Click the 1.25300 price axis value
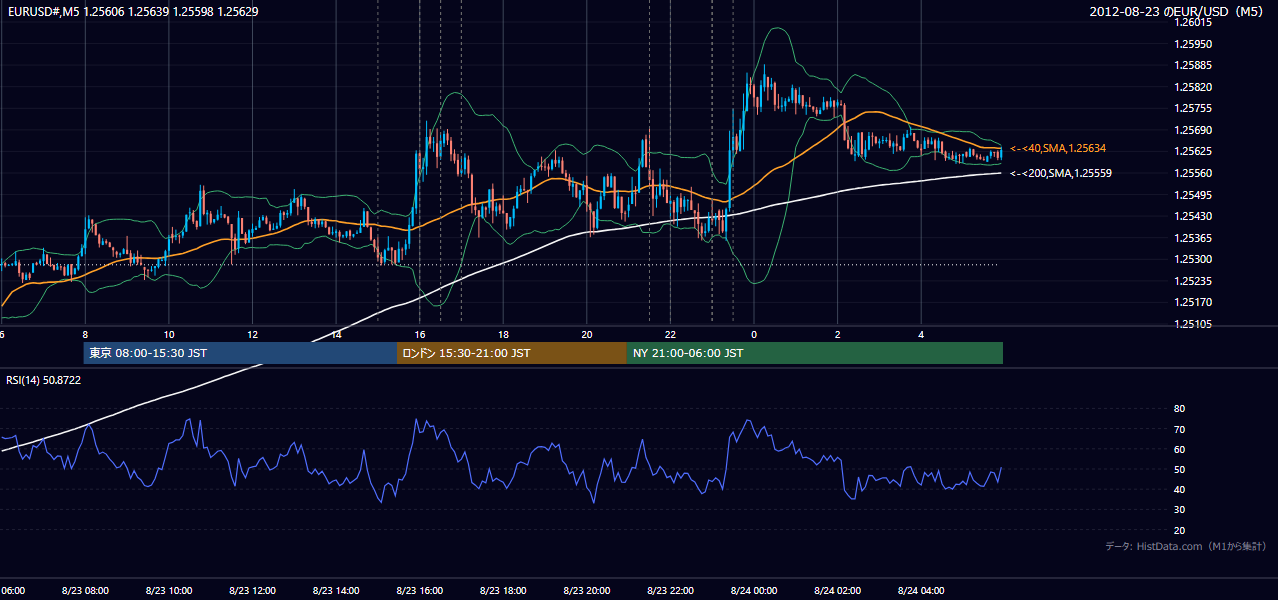The height and width of the screenshot is (600, 1278). (x=1192, y=259)
